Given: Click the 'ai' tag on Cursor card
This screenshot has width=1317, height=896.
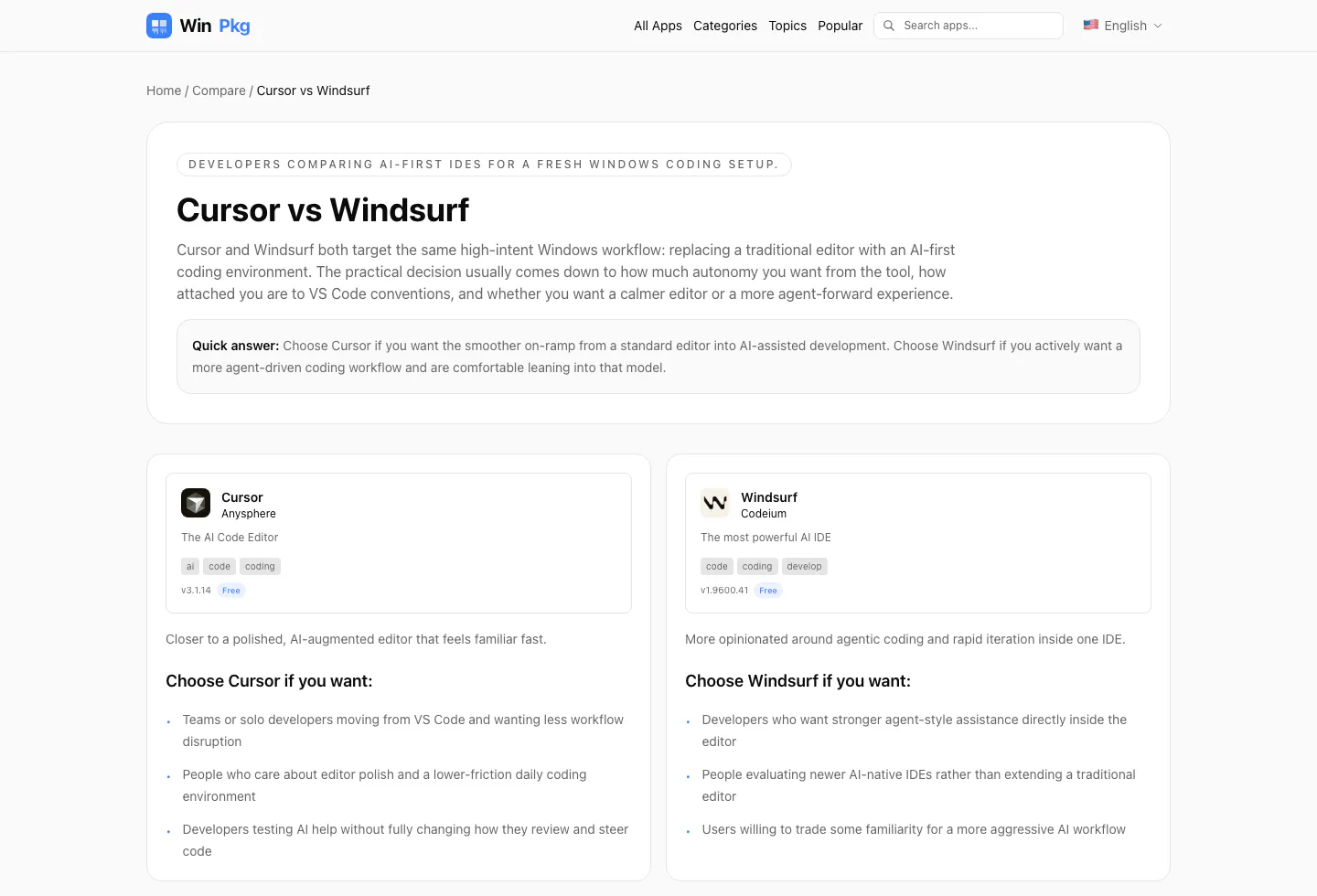Looking at the screenshot, I should tap(190, 567).
